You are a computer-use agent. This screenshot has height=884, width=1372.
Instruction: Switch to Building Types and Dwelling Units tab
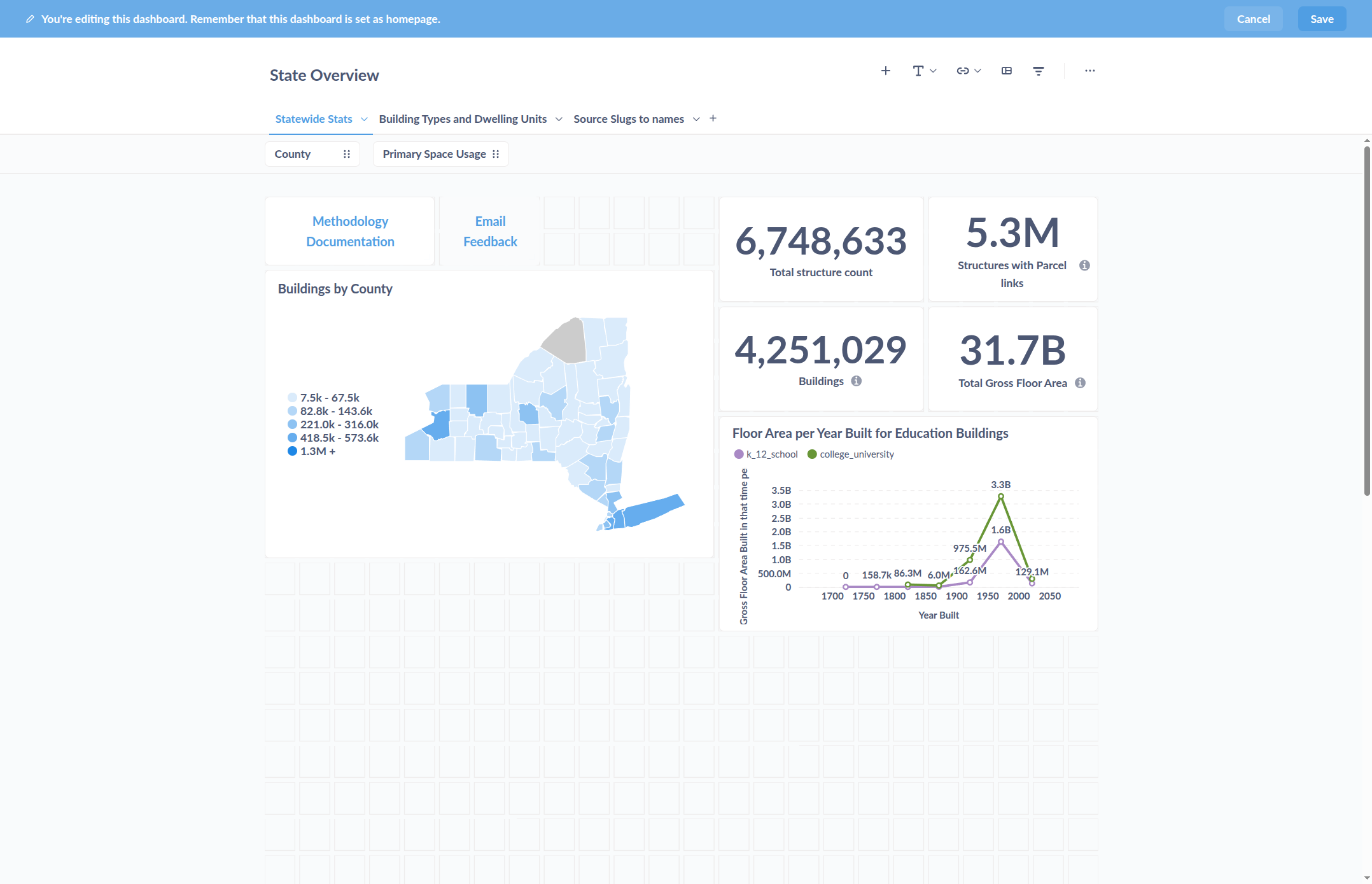[463, 119]
